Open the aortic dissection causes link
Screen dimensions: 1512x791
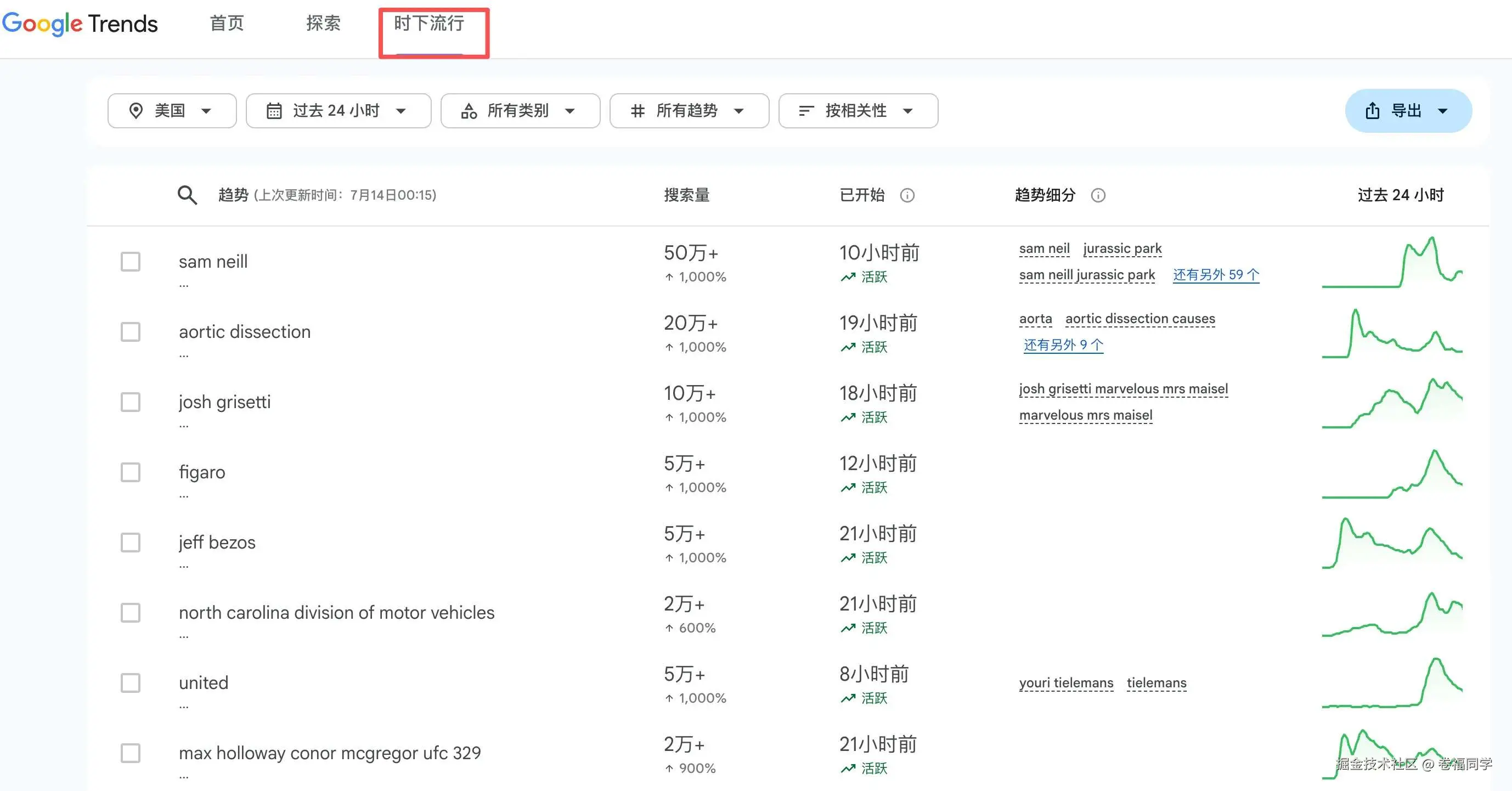[x=1140, y=319]
